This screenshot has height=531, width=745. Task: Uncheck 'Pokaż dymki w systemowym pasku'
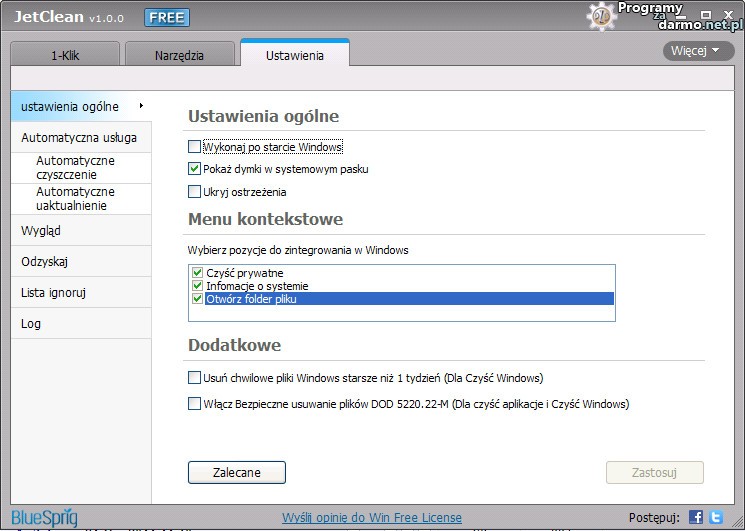point(194,170)
